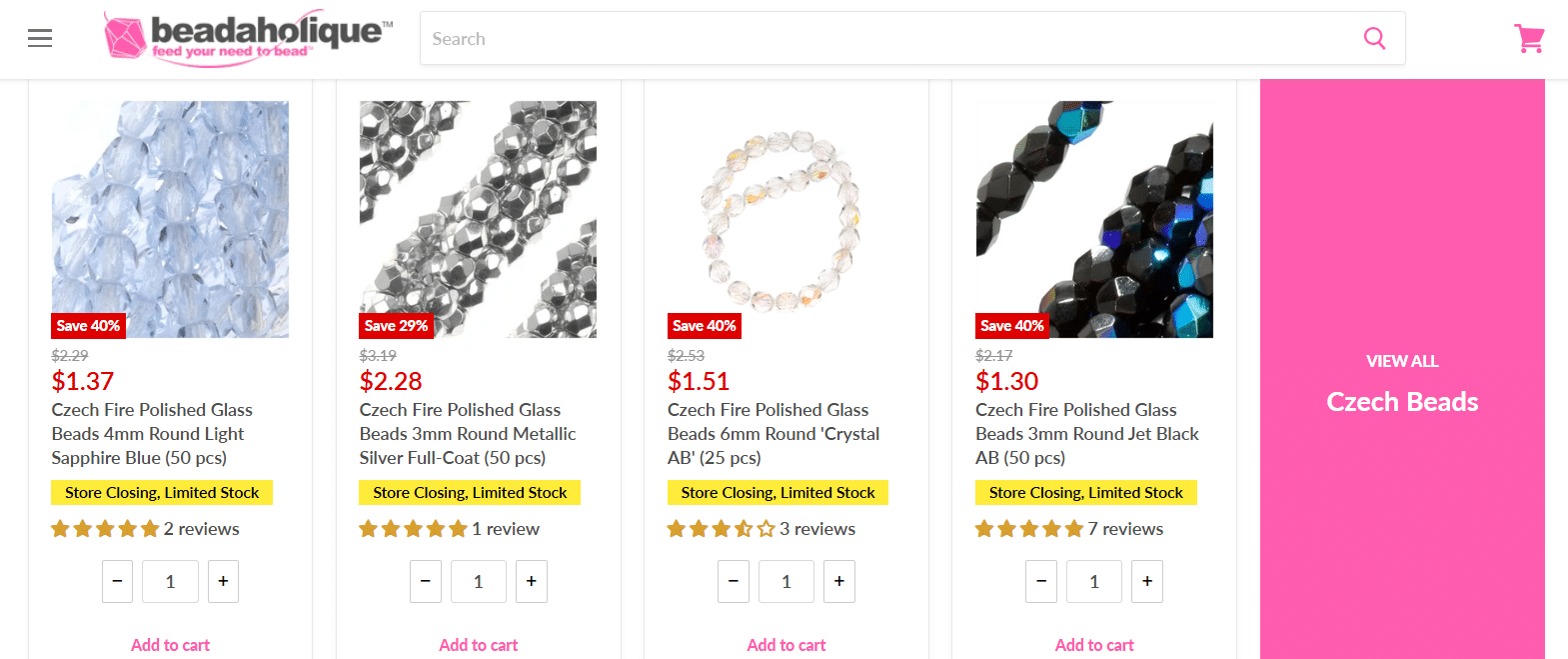Select the quantity field for Metallic Silver beads
1568x659 pixels.
(x=478, y=581)
